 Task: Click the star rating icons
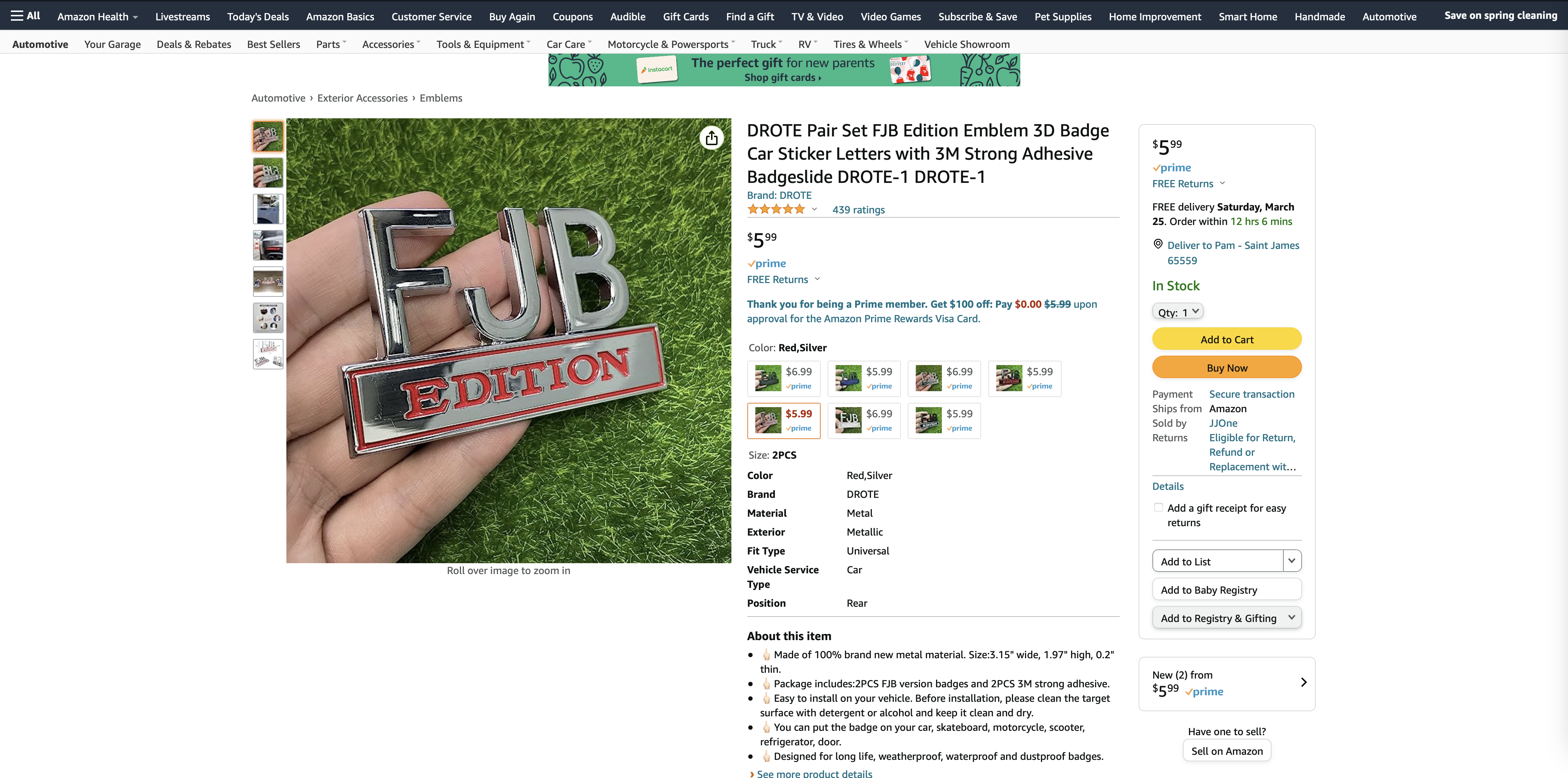coord(776,209)
